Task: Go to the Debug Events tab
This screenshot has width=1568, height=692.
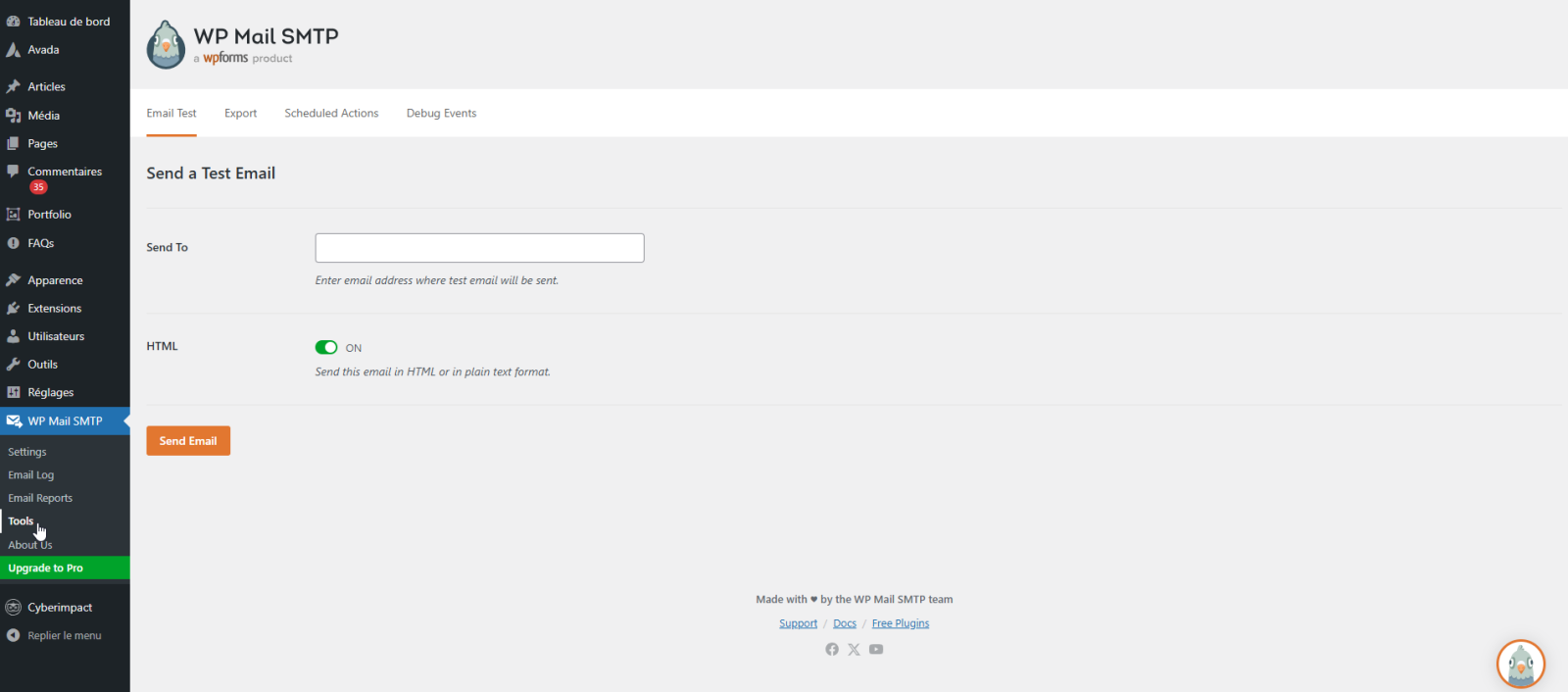Action: [x=441, y=114]
